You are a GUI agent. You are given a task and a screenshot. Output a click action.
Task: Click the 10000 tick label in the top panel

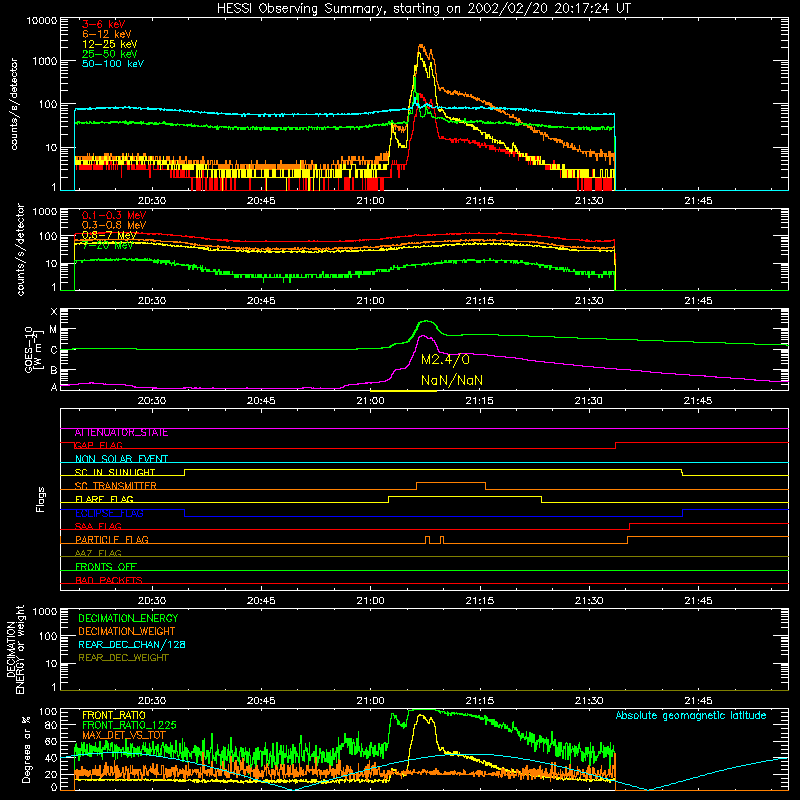42,20
